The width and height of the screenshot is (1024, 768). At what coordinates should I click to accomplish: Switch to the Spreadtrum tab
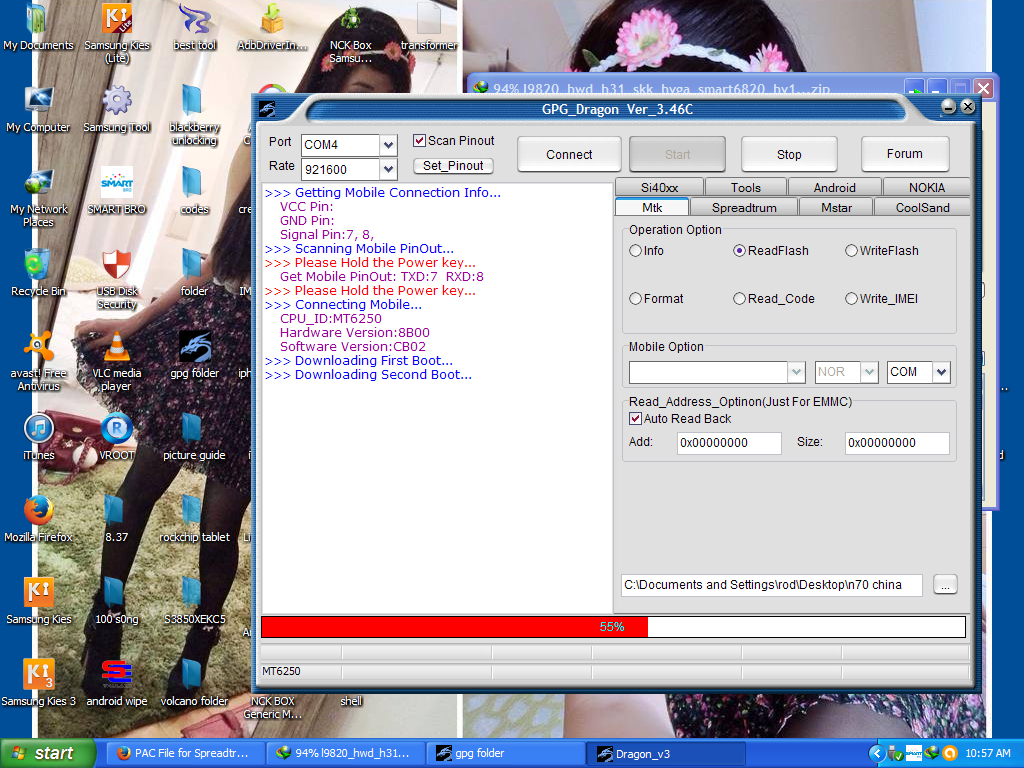[x=743, y=208]
